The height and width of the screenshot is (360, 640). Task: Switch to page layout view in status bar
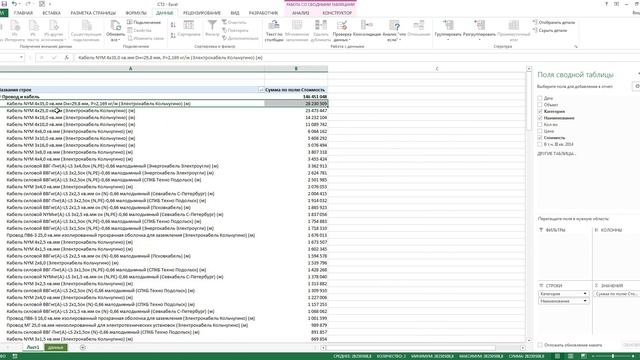[x=570, y=356]
